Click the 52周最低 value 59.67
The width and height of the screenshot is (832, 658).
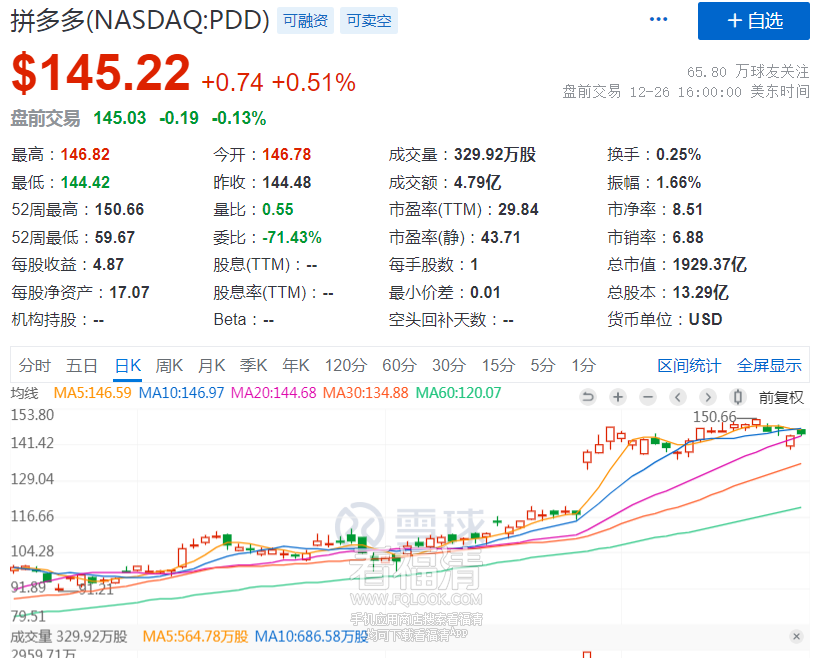click(115, 238)
